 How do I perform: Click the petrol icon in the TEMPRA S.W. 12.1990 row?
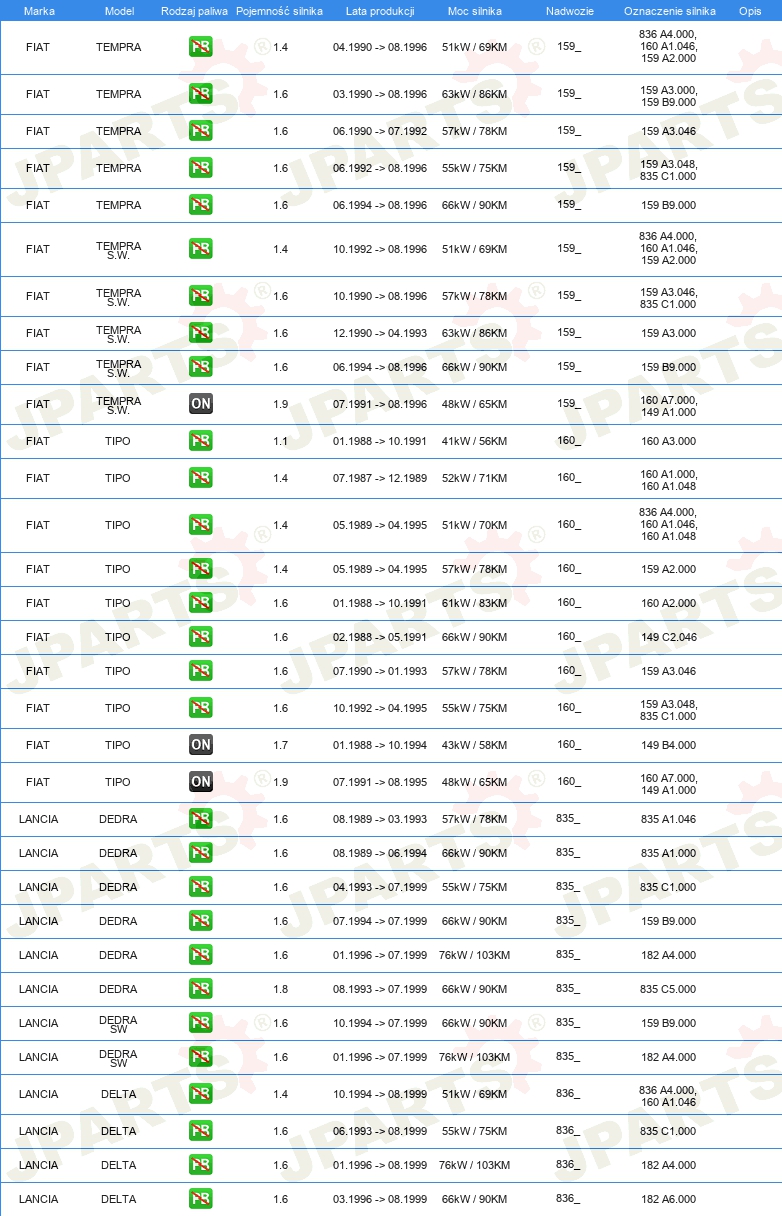(x=201, y=333)
